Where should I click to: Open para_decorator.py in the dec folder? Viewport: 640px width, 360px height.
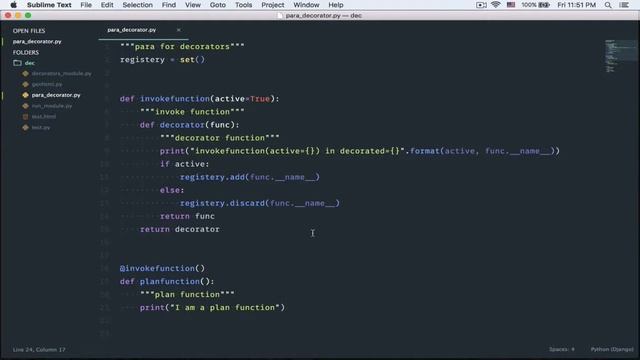pyautogui.click(x=56, y=95)
